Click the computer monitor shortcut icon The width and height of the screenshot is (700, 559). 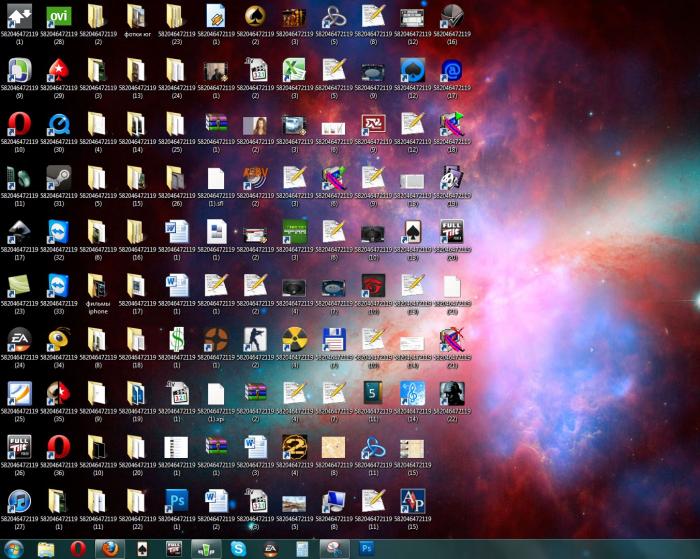(x=334, y=501)
